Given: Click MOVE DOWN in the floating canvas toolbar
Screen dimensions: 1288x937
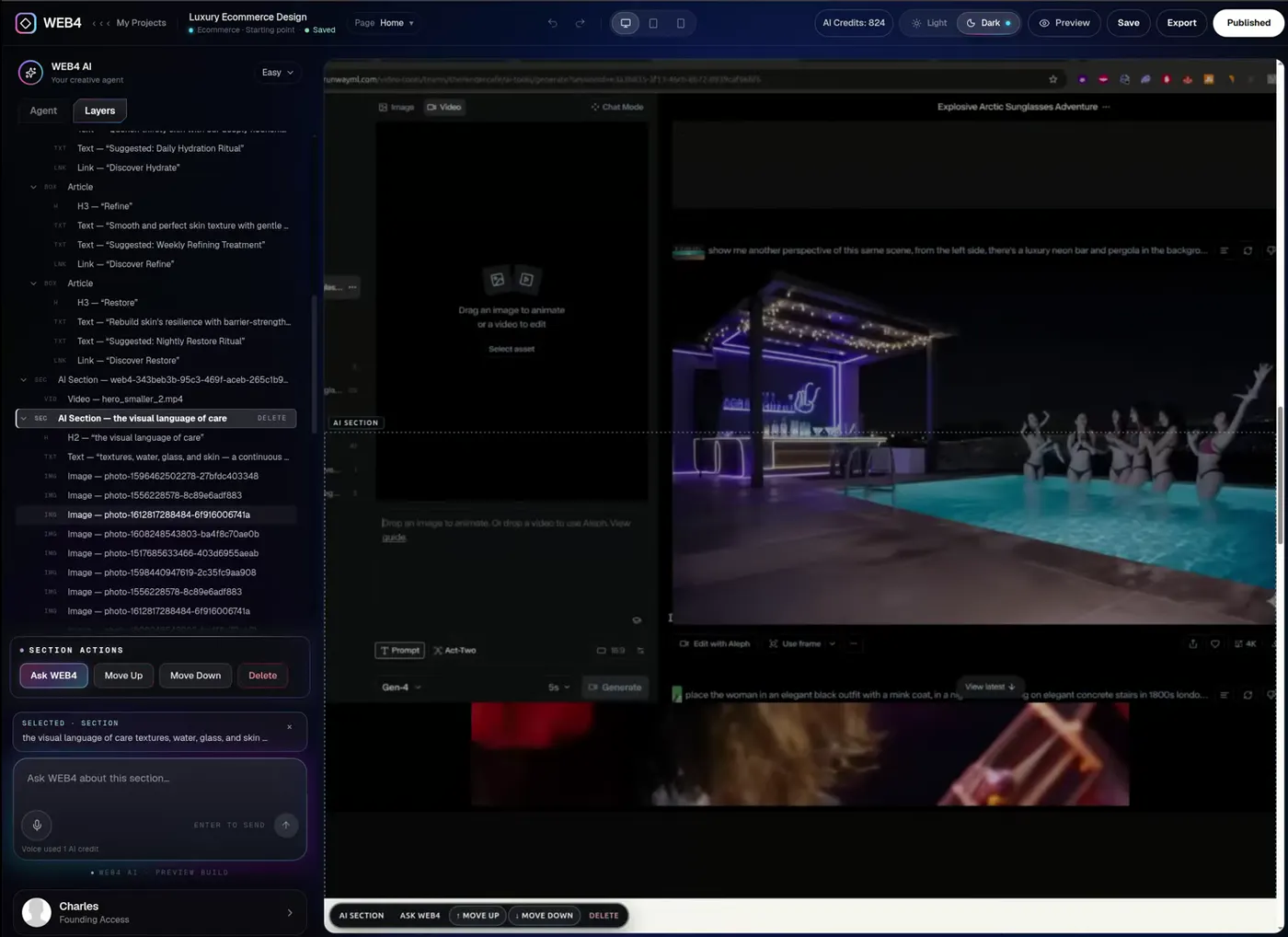Looking at the screenshot, I should (x=544, y=916).
